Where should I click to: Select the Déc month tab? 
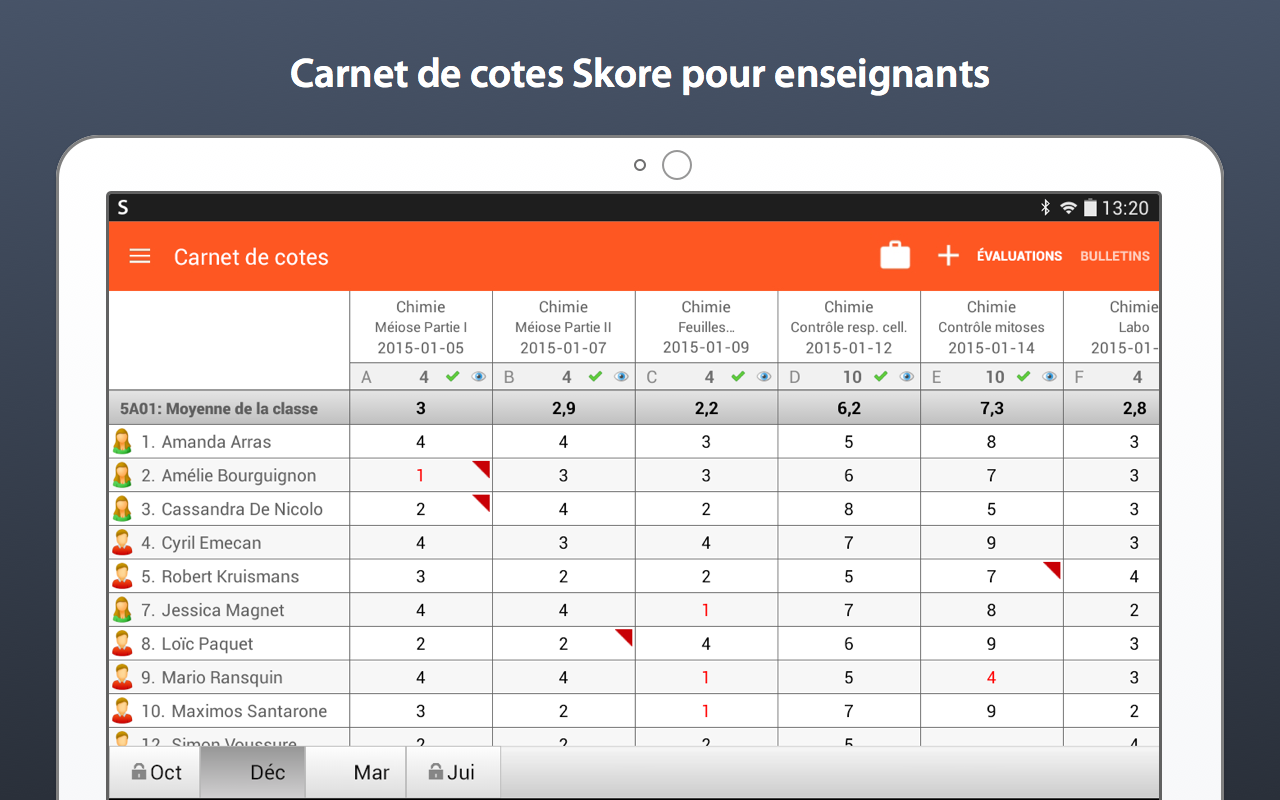click(x=253, y=771)
